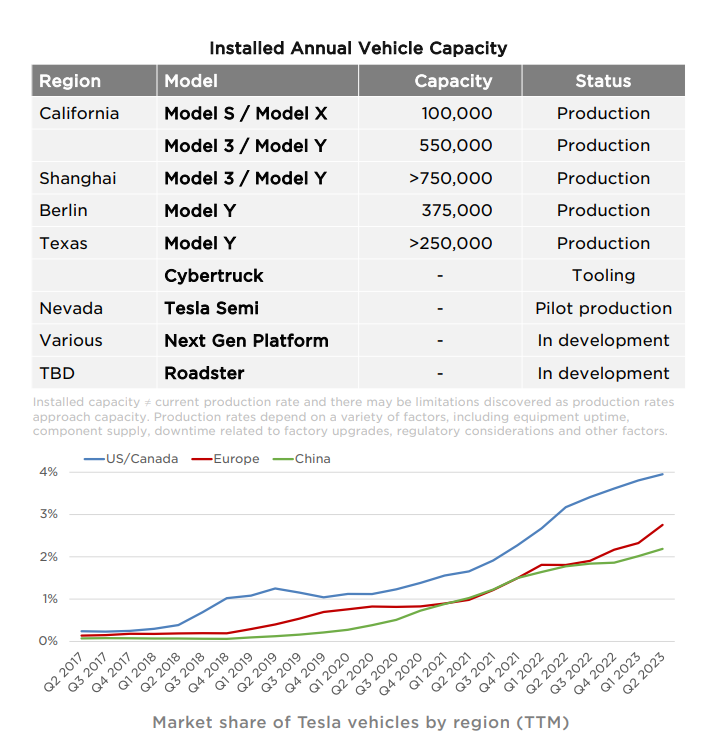
Task: Click the 'Market share of Tesla vehicles' caption
Action: coord(361,722)
